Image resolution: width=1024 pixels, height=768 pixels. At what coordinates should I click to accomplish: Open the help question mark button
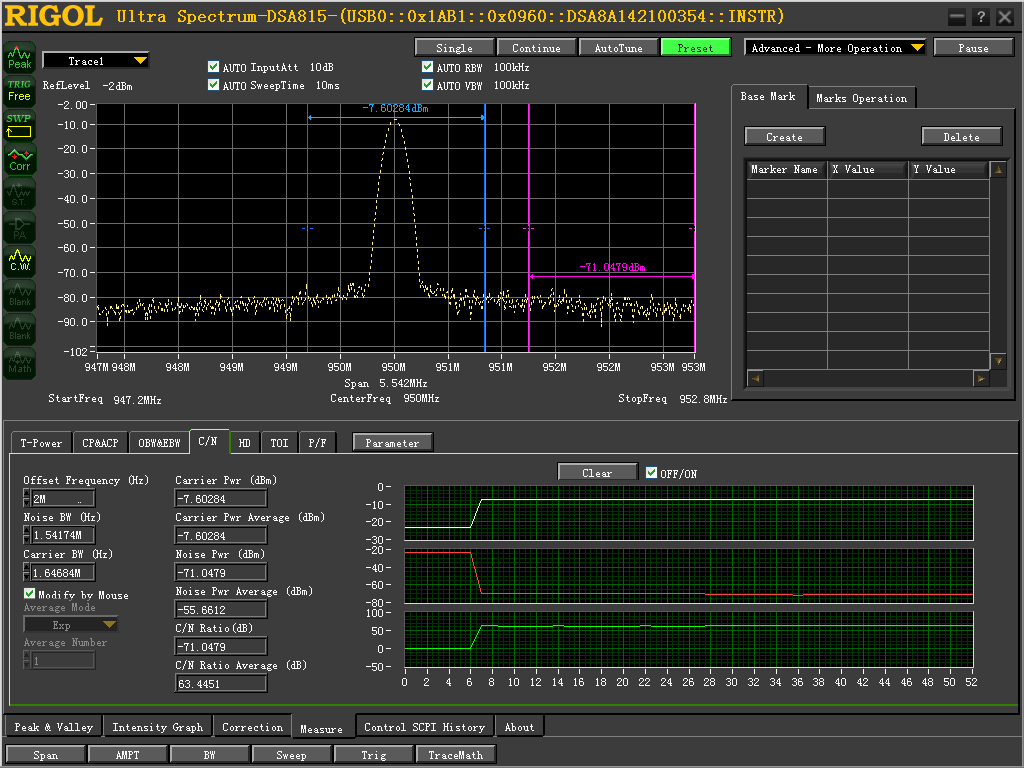click(x=980, y=17)
